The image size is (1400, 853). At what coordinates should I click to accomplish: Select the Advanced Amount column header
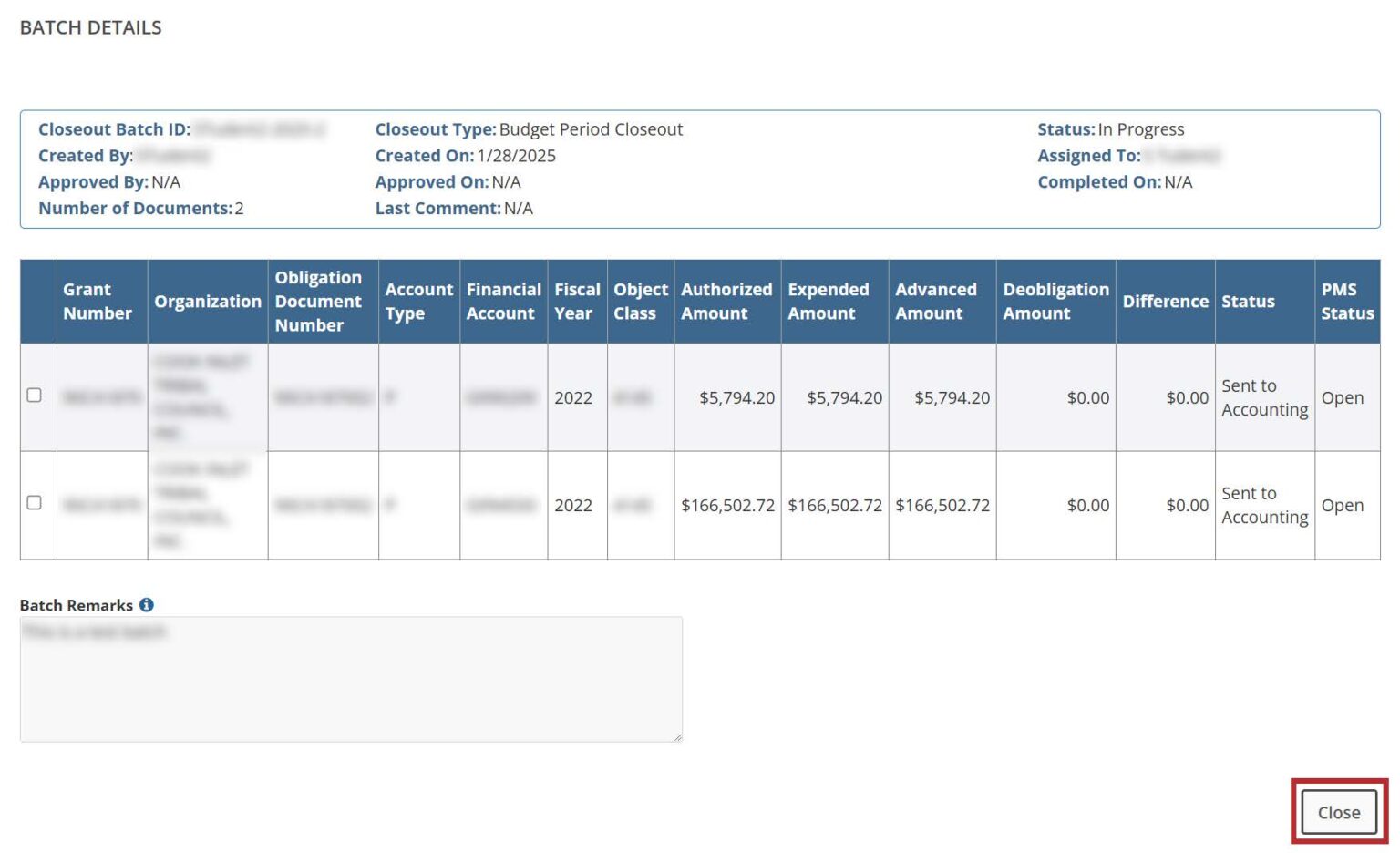coord(936,302)
